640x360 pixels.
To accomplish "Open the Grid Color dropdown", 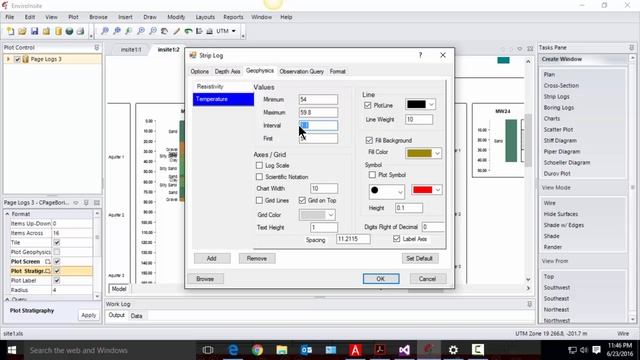I will click(331, 215).
